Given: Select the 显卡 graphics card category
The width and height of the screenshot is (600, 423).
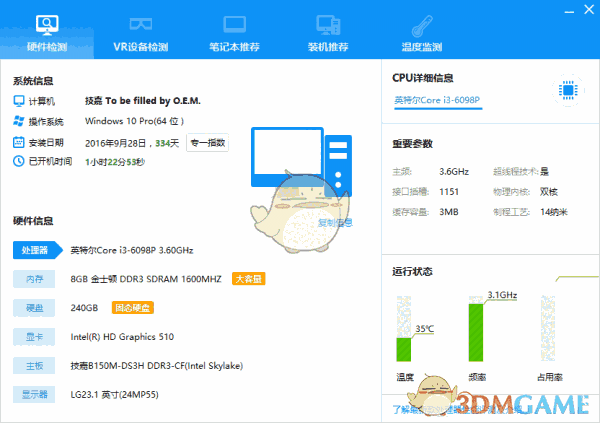Looking at the screenshot, I should click(x=34, y=337).
